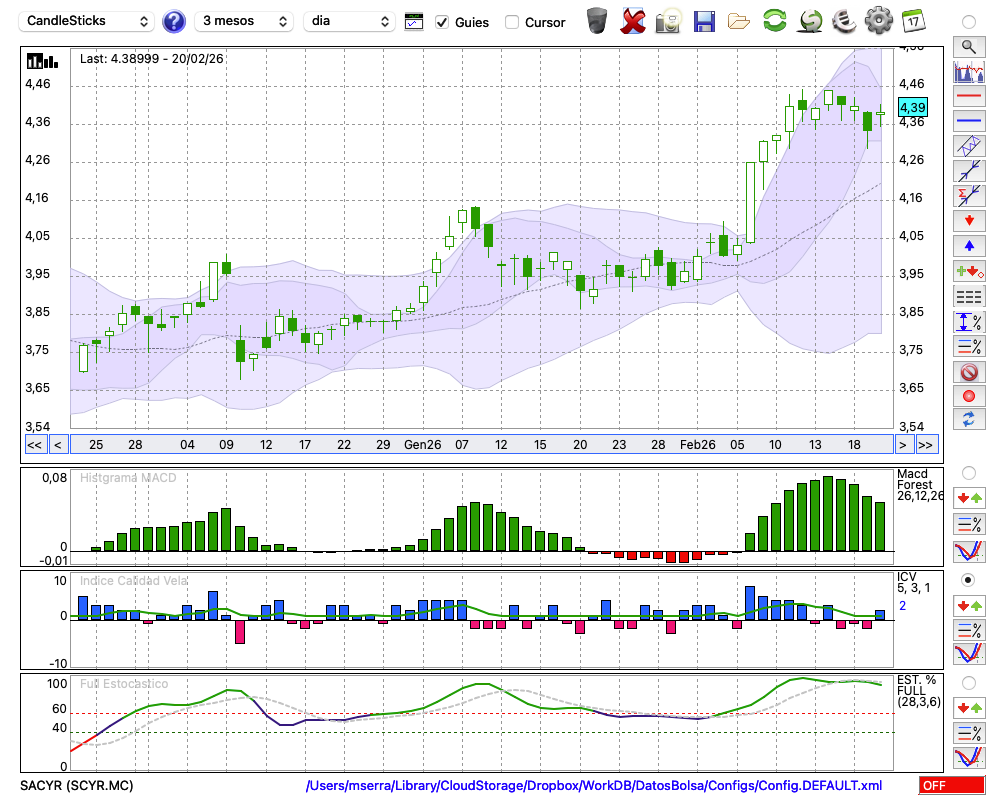This screenshot has height=800, width=1000.
Task: Open the calendar icon in toolbar
Action: [913, 21]
